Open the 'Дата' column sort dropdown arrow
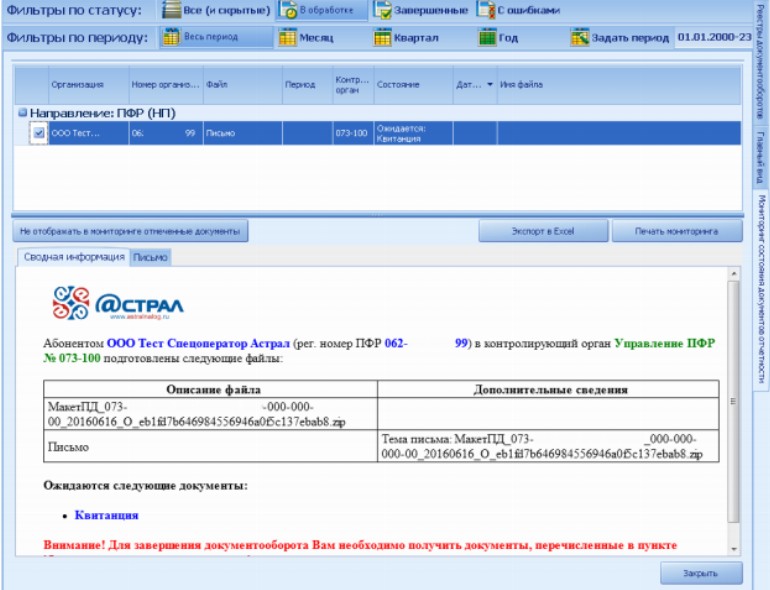Image resolution: width=770 pixels, height=590 pixels. click(489, 85)
